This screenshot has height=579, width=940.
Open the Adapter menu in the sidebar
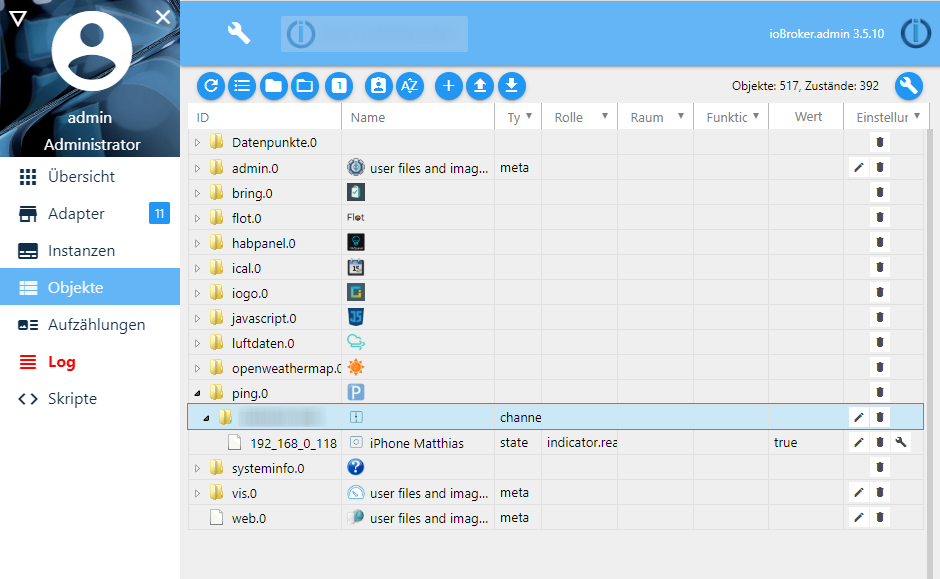tap(76, 213)
